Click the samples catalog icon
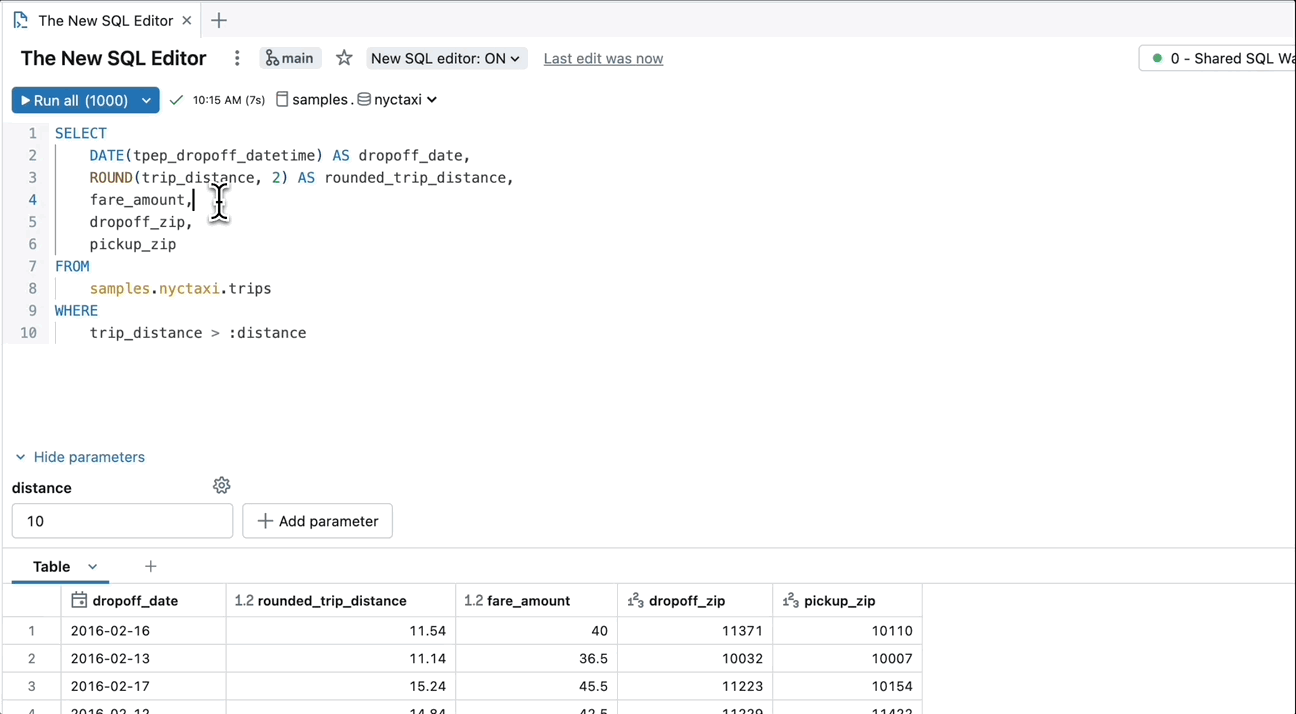Screen dimensions: 1296x714 283,99
